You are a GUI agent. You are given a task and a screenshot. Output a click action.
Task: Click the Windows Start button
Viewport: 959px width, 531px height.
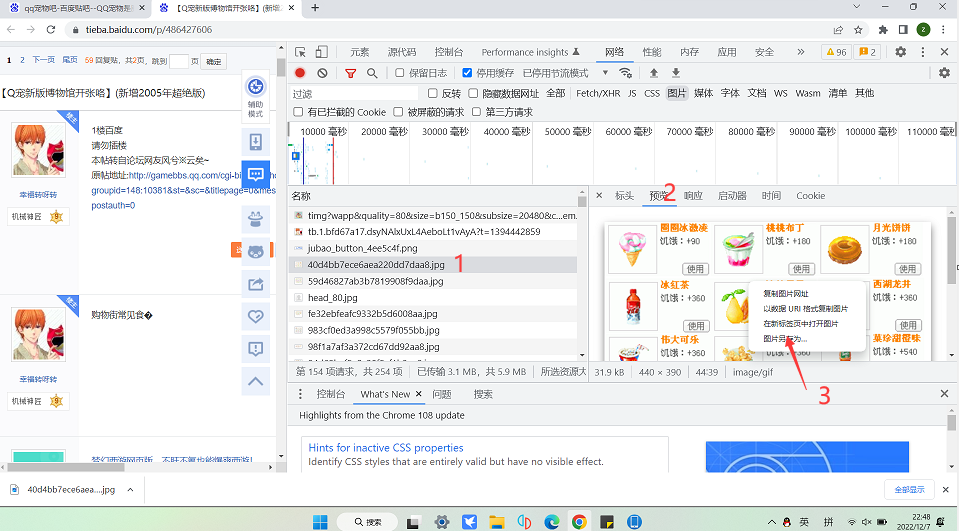pyautogui.click(x=320, y=522)
